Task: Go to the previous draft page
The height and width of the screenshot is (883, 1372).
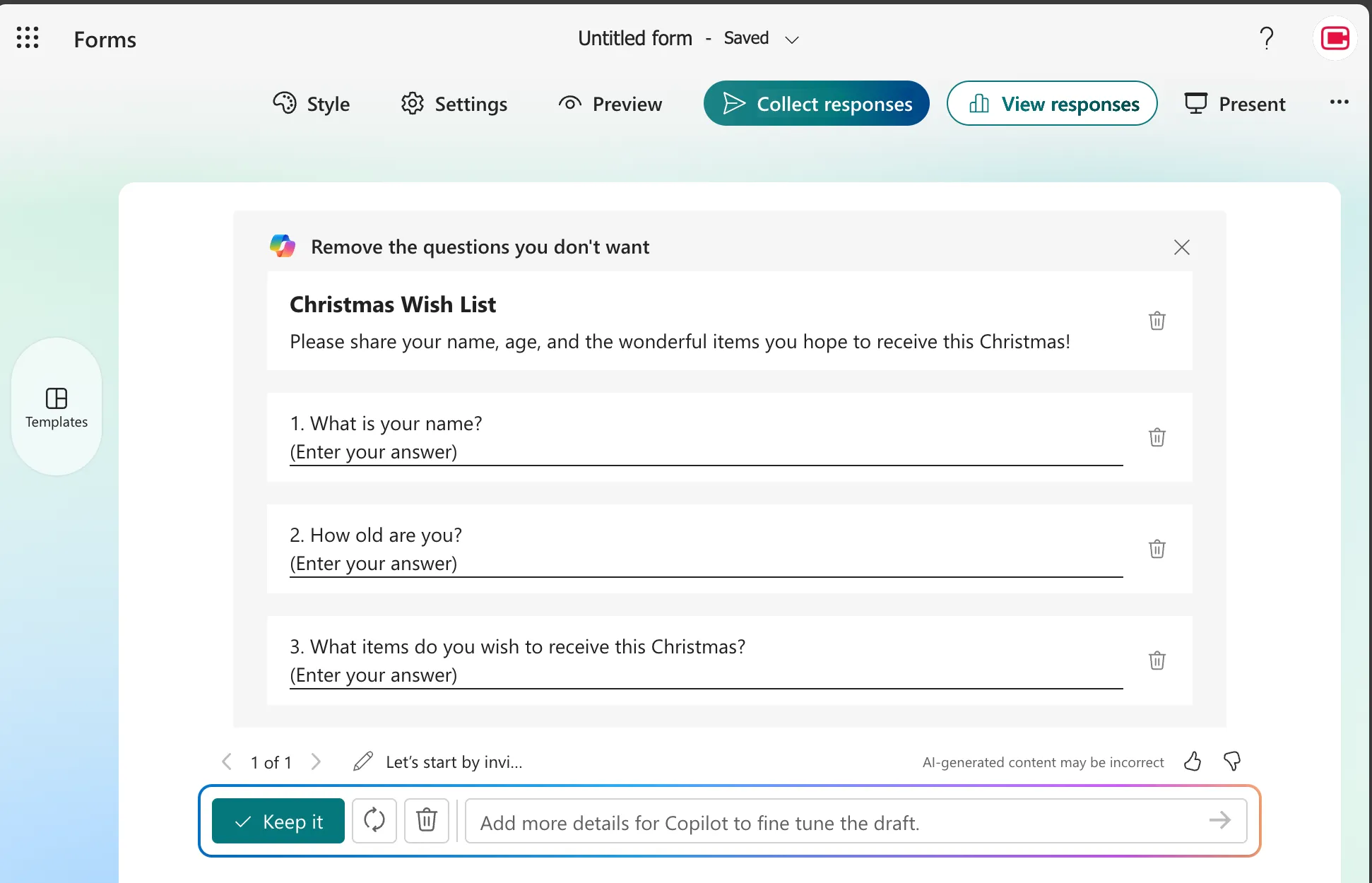Action: click(227, 761)
